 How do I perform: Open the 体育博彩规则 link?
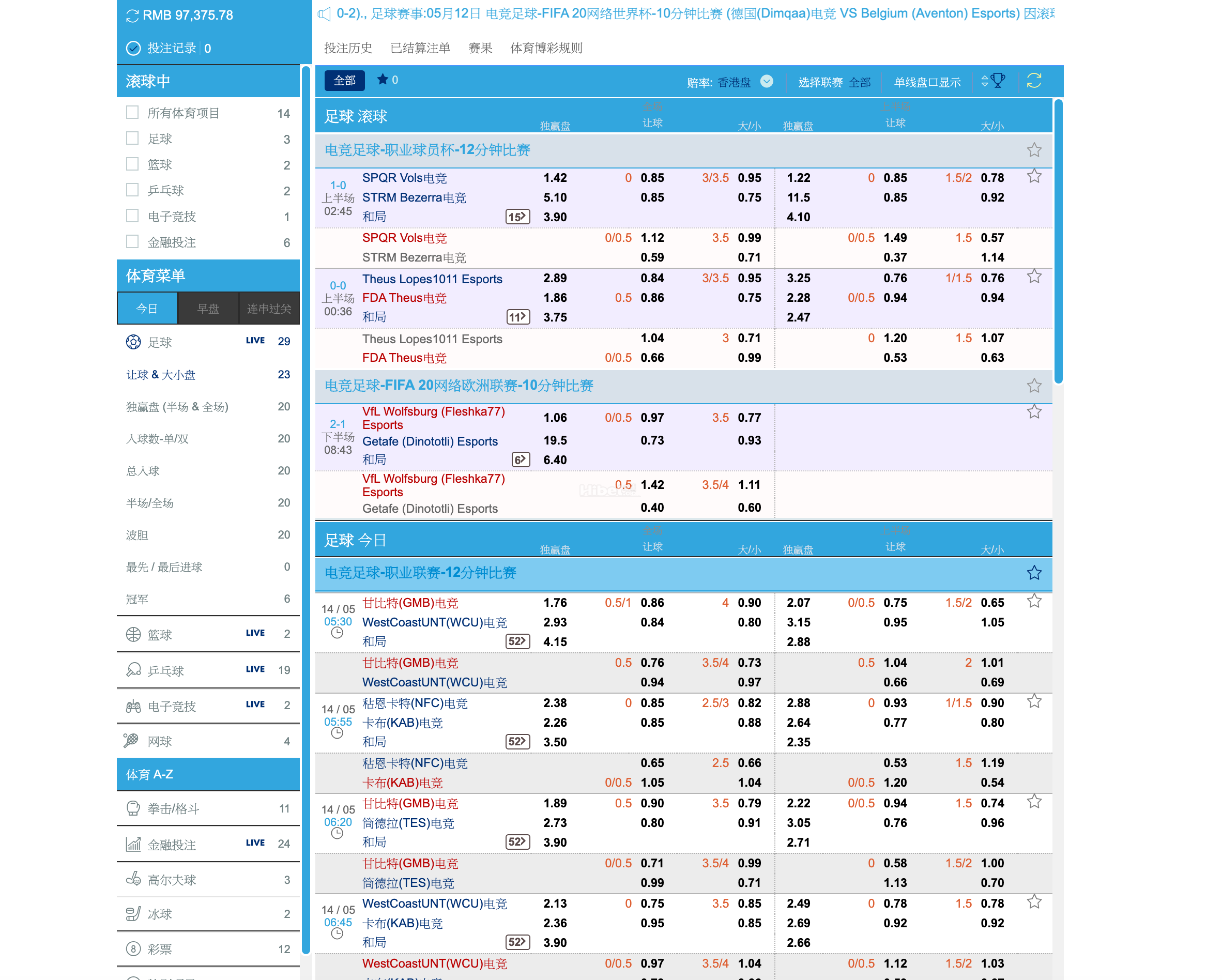(x=546, y=48)
